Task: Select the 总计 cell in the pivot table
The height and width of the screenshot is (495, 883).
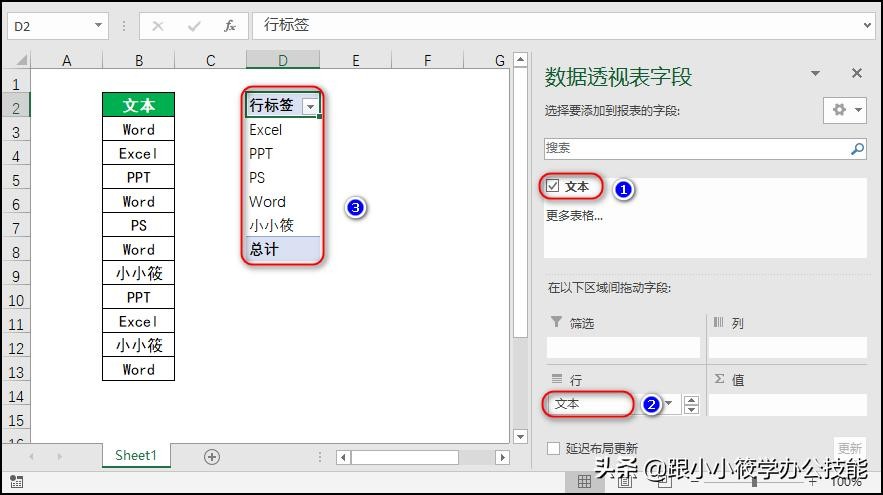Action: [x=283, y=250]
